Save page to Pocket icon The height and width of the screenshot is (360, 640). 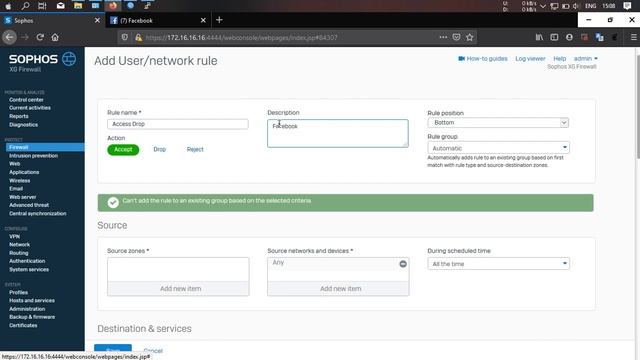(456, 37)
